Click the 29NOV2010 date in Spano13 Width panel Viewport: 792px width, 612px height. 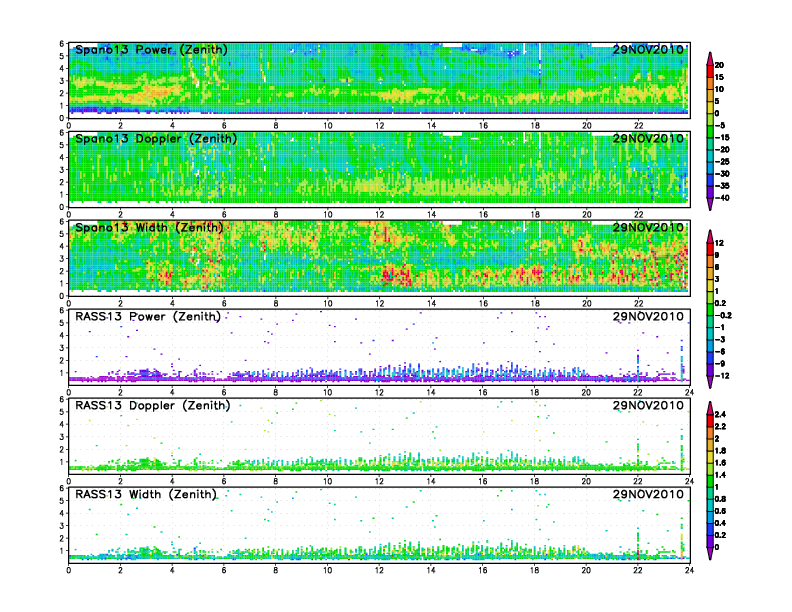point(648,227)
